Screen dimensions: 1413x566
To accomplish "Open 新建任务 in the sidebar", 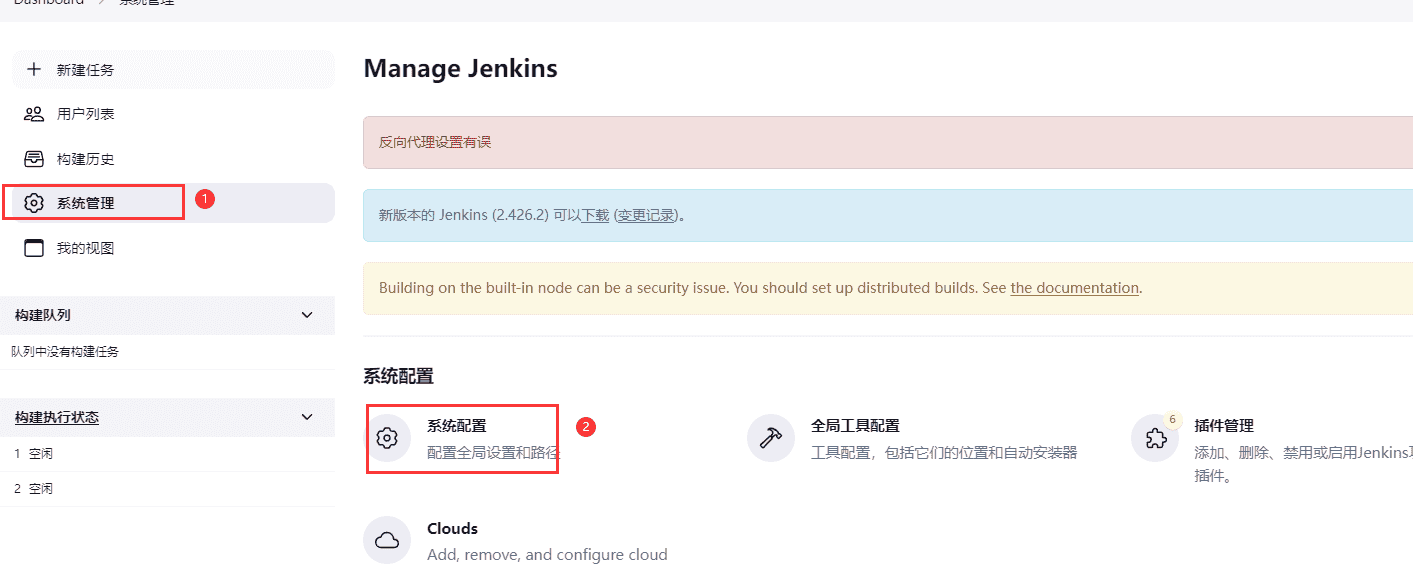I will pyautogui.click(x=173, y=70).
